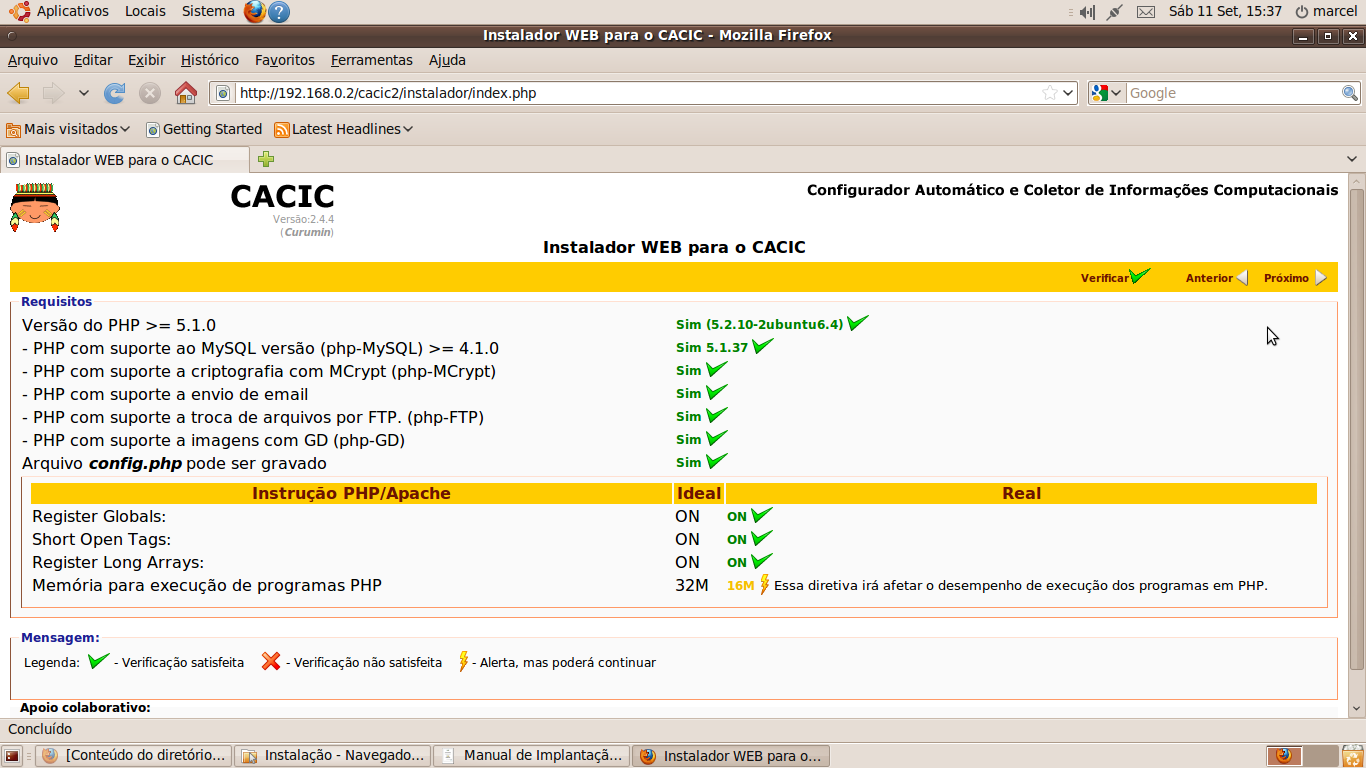
Task: Open a new tab with plus icon
Action: point(266,159)
